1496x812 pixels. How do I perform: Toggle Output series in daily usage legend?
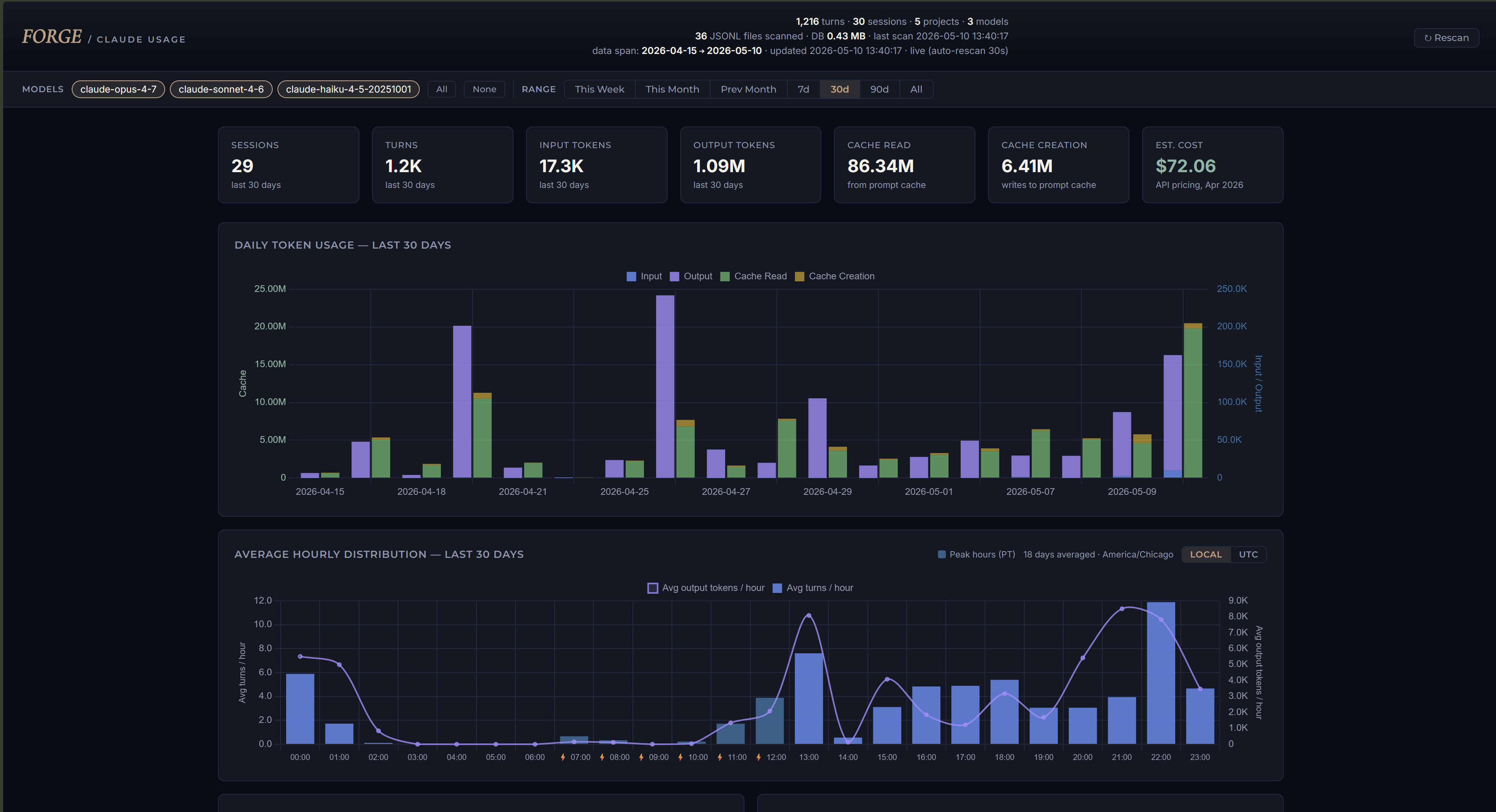(x=691, y=276)
